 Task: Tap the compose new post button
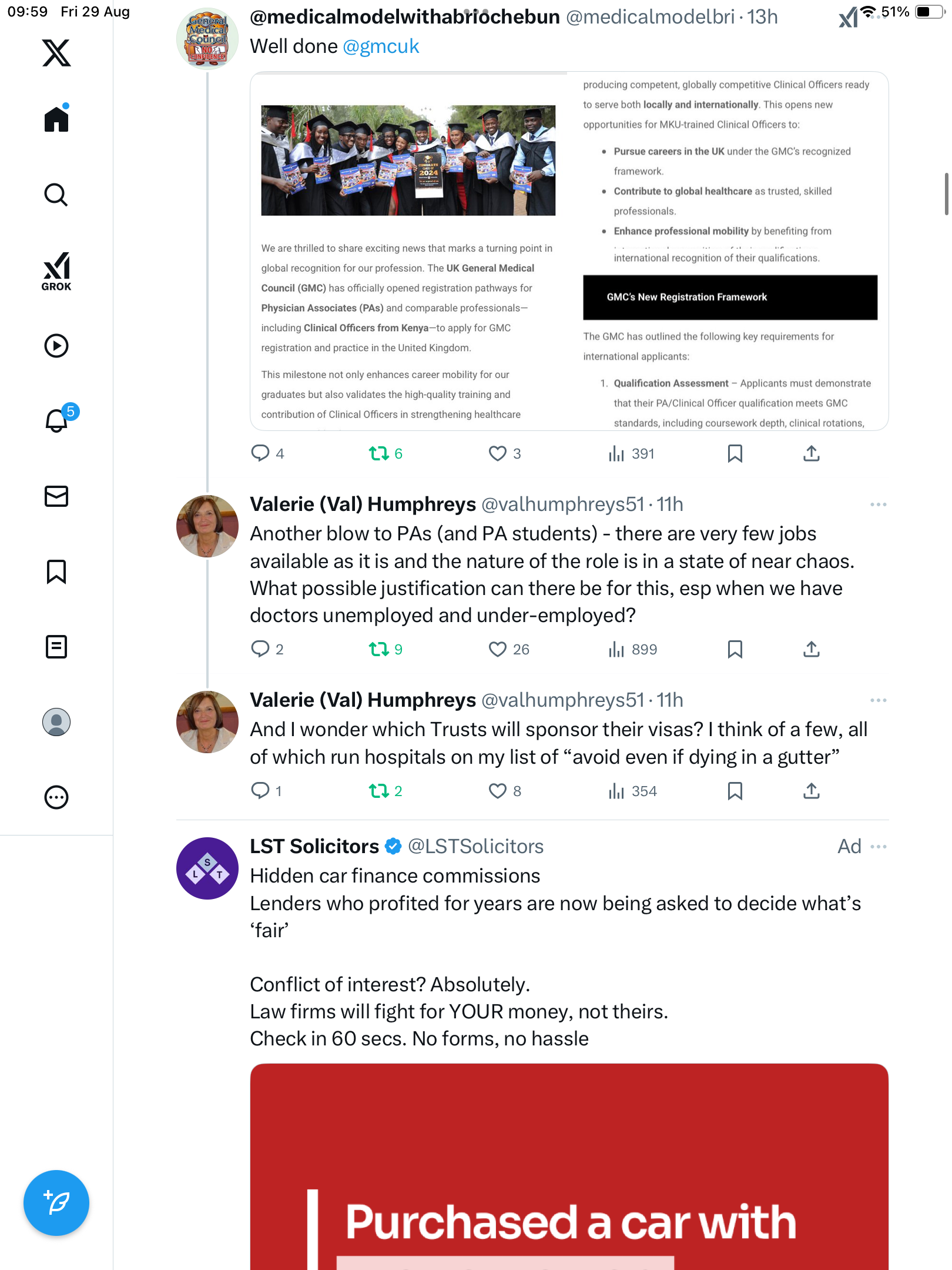pos(56,1203)
